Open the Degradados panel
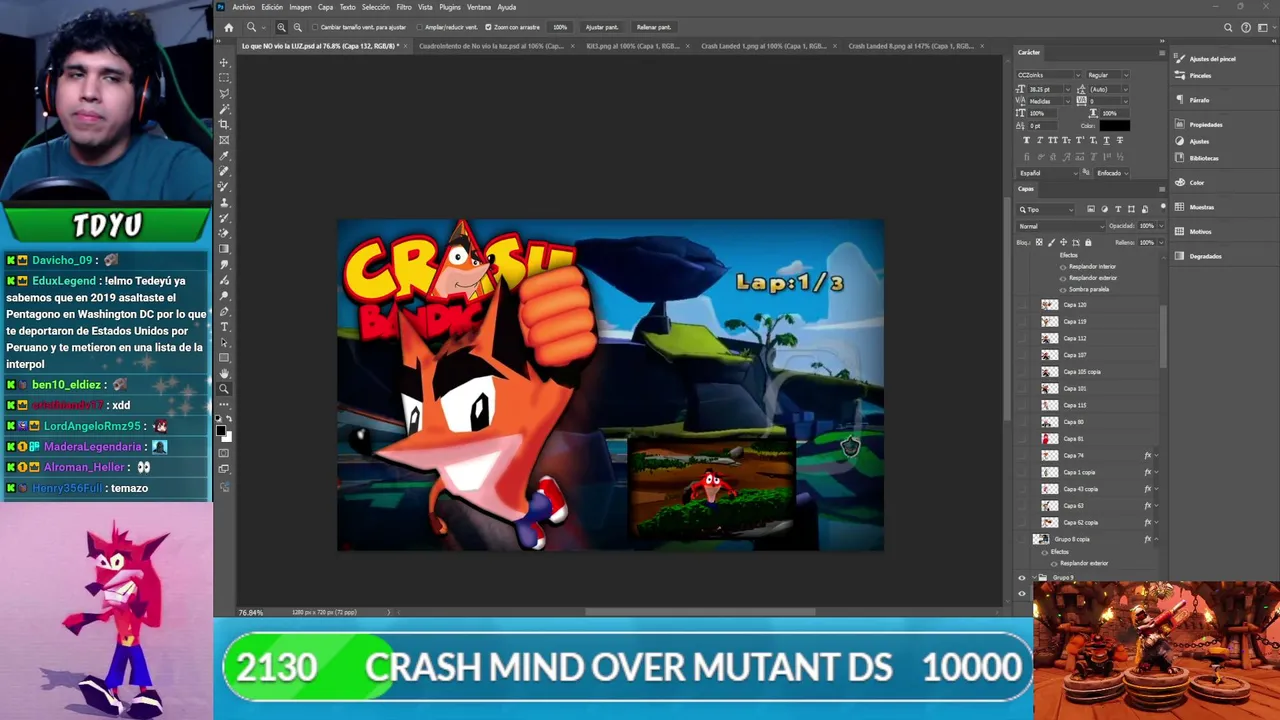 [1199, 256]
